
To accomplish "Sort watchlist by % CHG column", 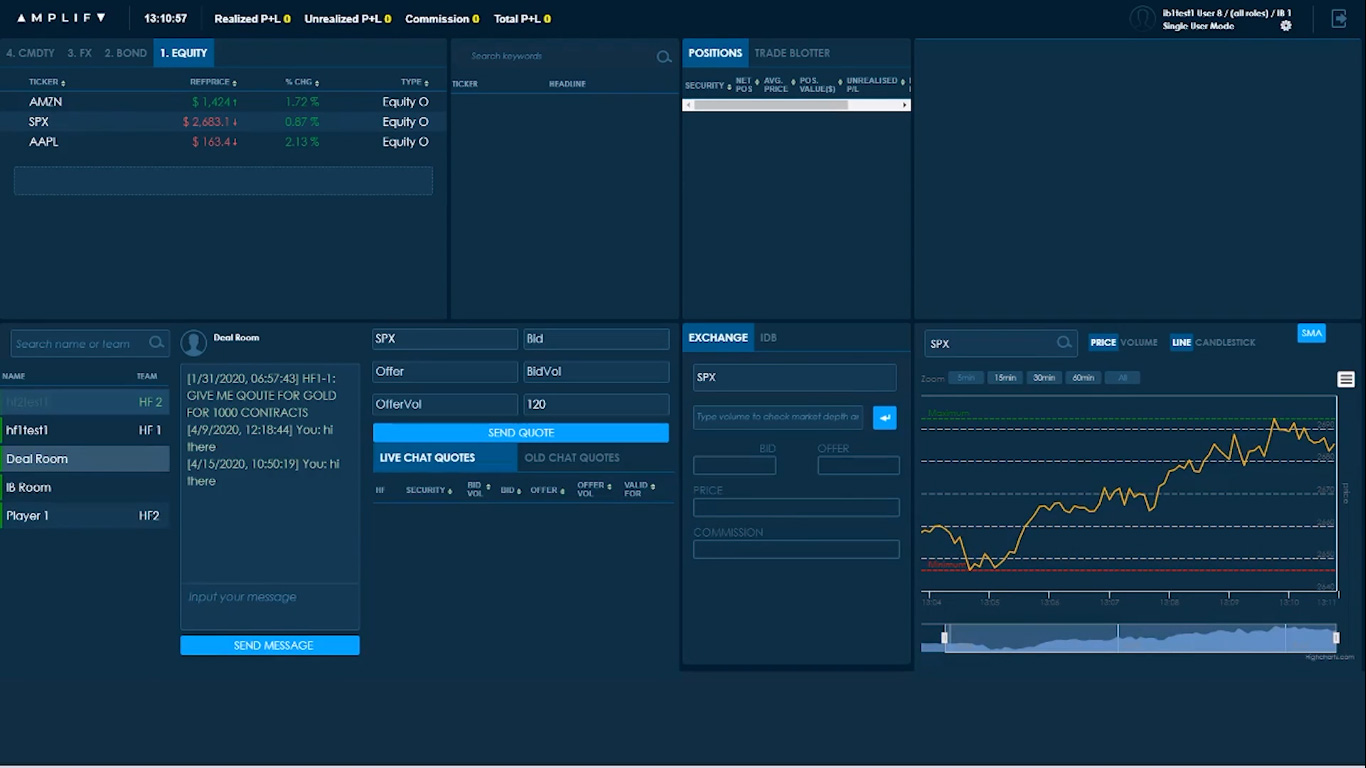I will 301,82.
